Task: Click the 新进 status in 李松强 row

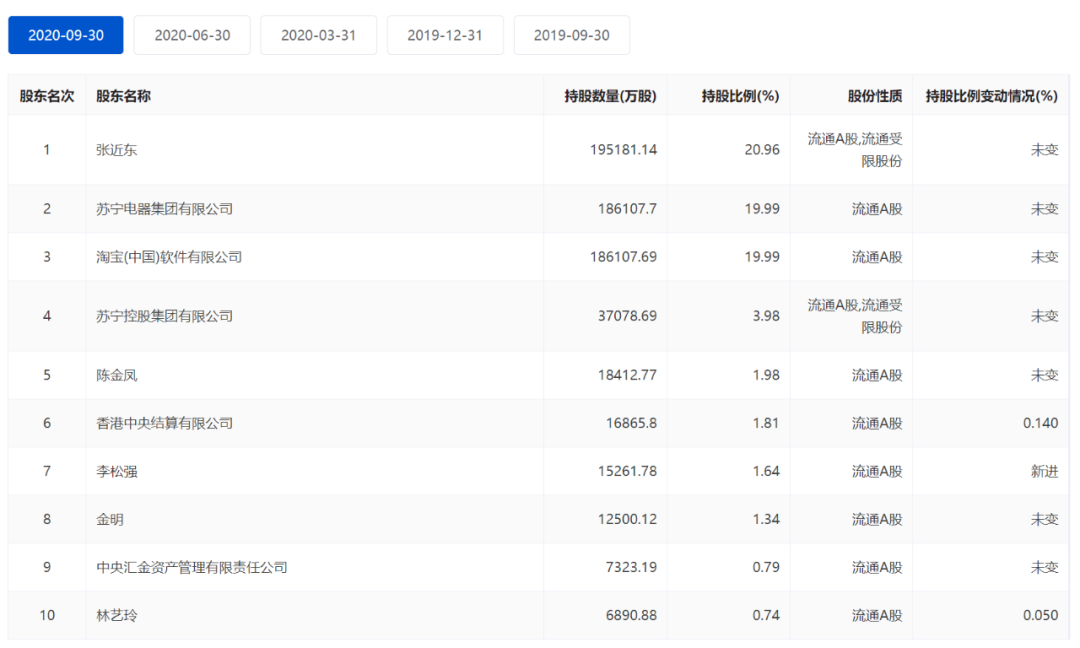Action: click(x=1044, y=471)
